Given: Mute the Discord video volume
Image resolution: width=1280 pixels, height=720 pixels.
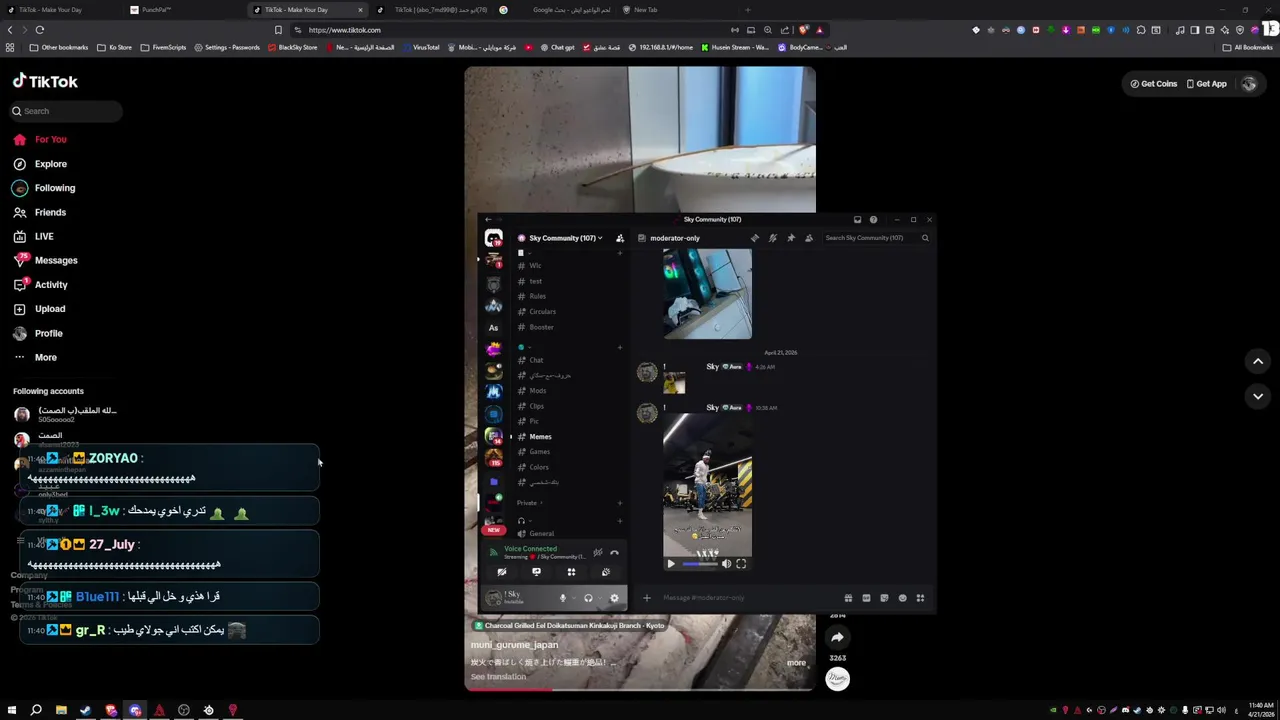Looking at the screenshot, I should pyautogui.click(x=726, y=564).
